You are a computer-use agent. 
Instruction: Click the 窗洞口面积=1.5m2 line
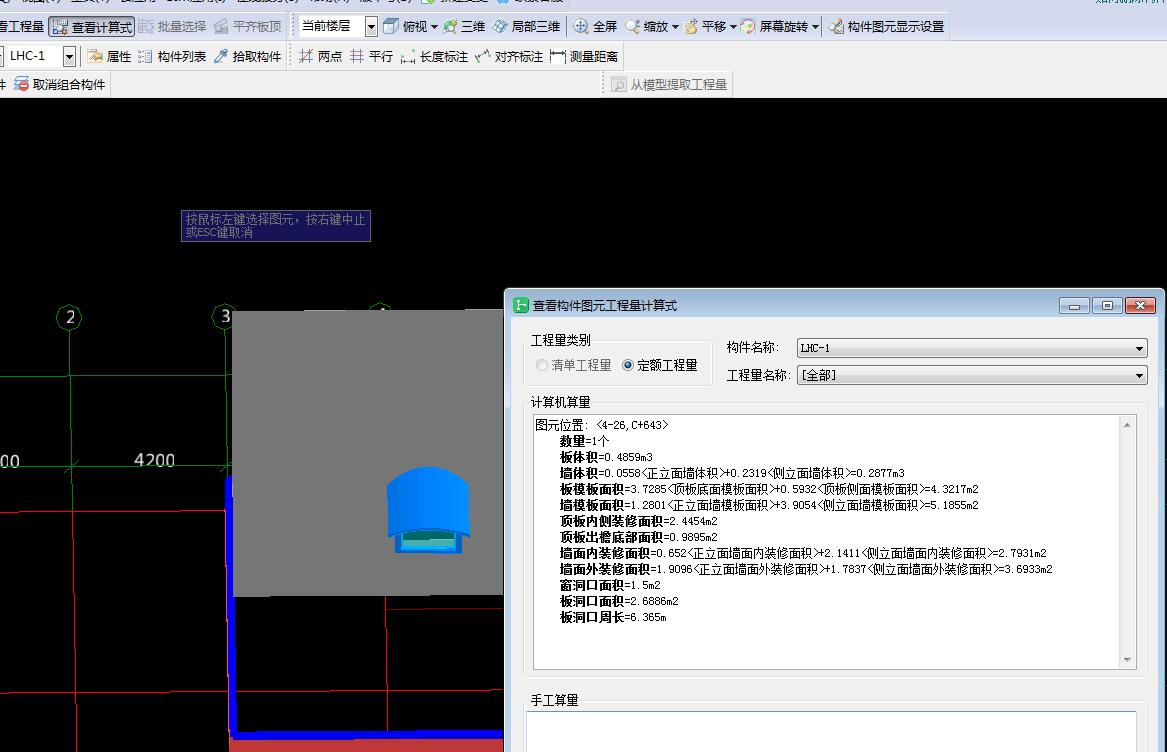point(610,585)
